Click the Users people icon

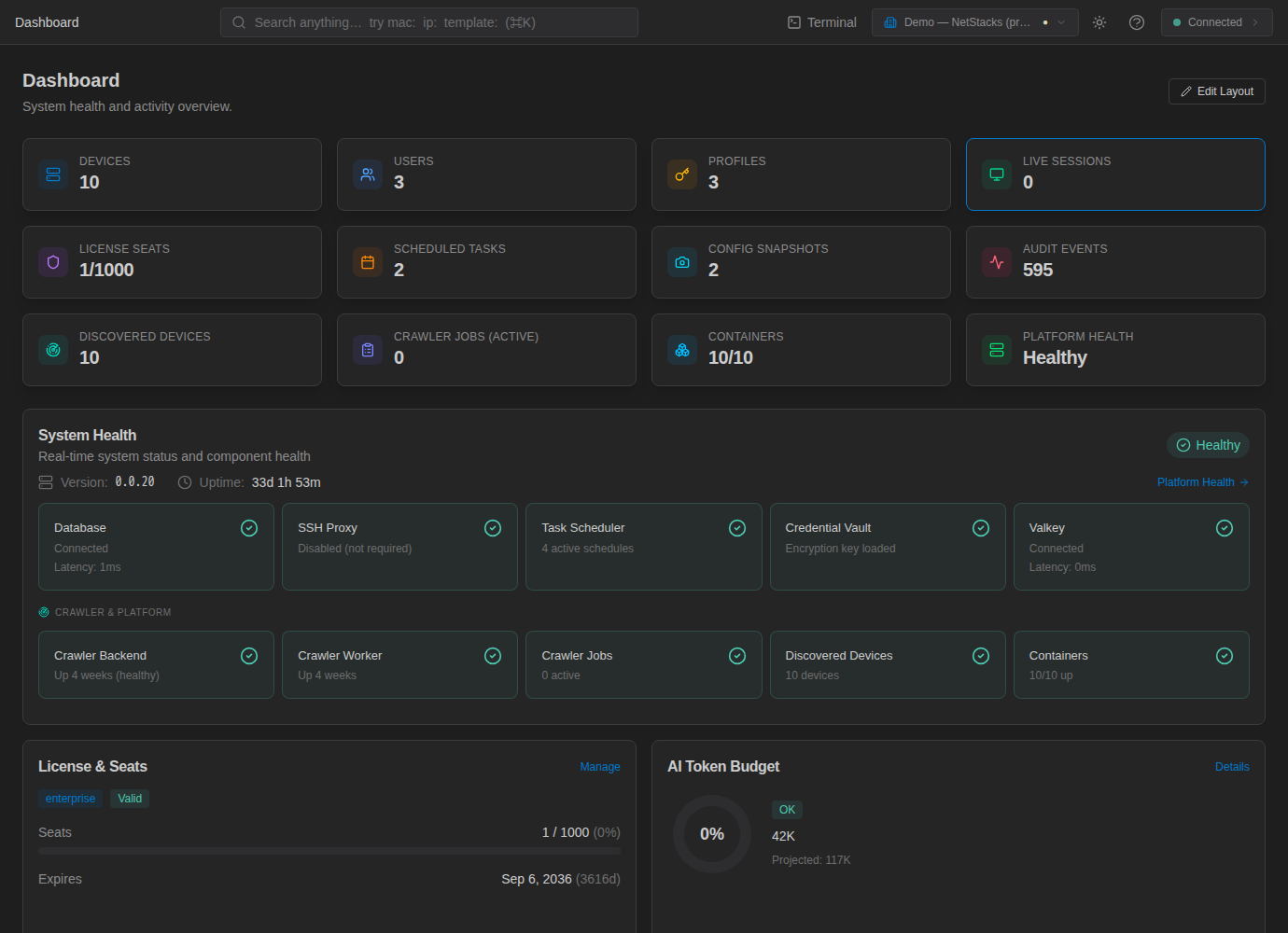368,174
